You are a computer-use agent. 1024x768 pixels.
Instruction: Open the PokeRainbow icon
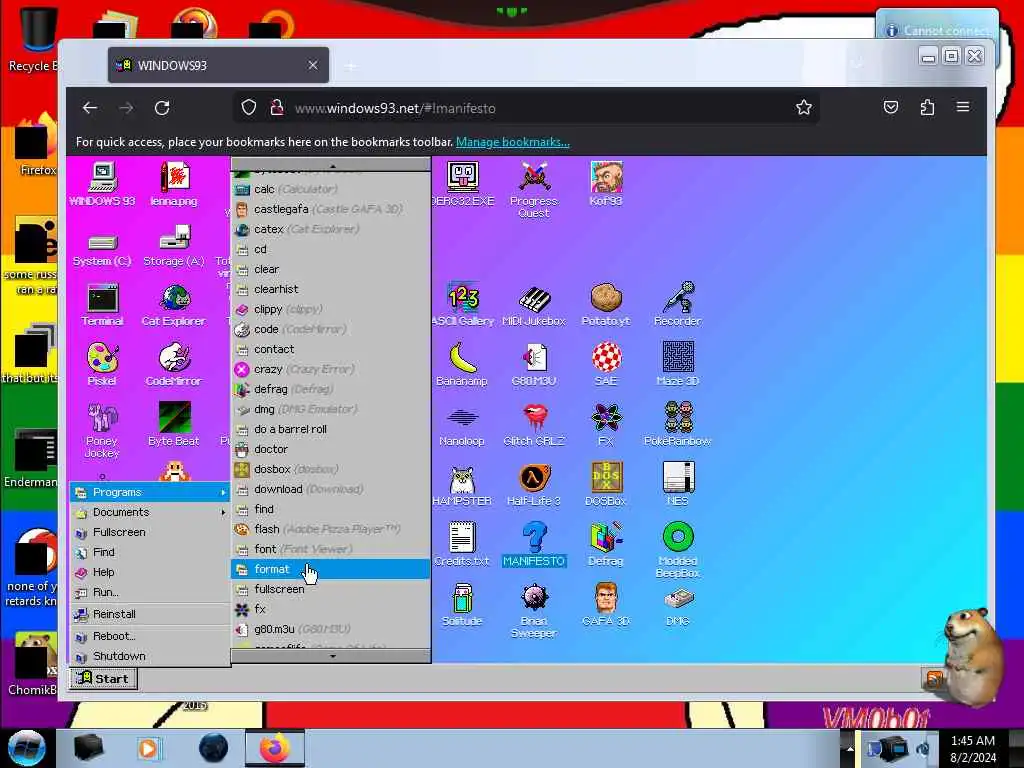point(678,424)
